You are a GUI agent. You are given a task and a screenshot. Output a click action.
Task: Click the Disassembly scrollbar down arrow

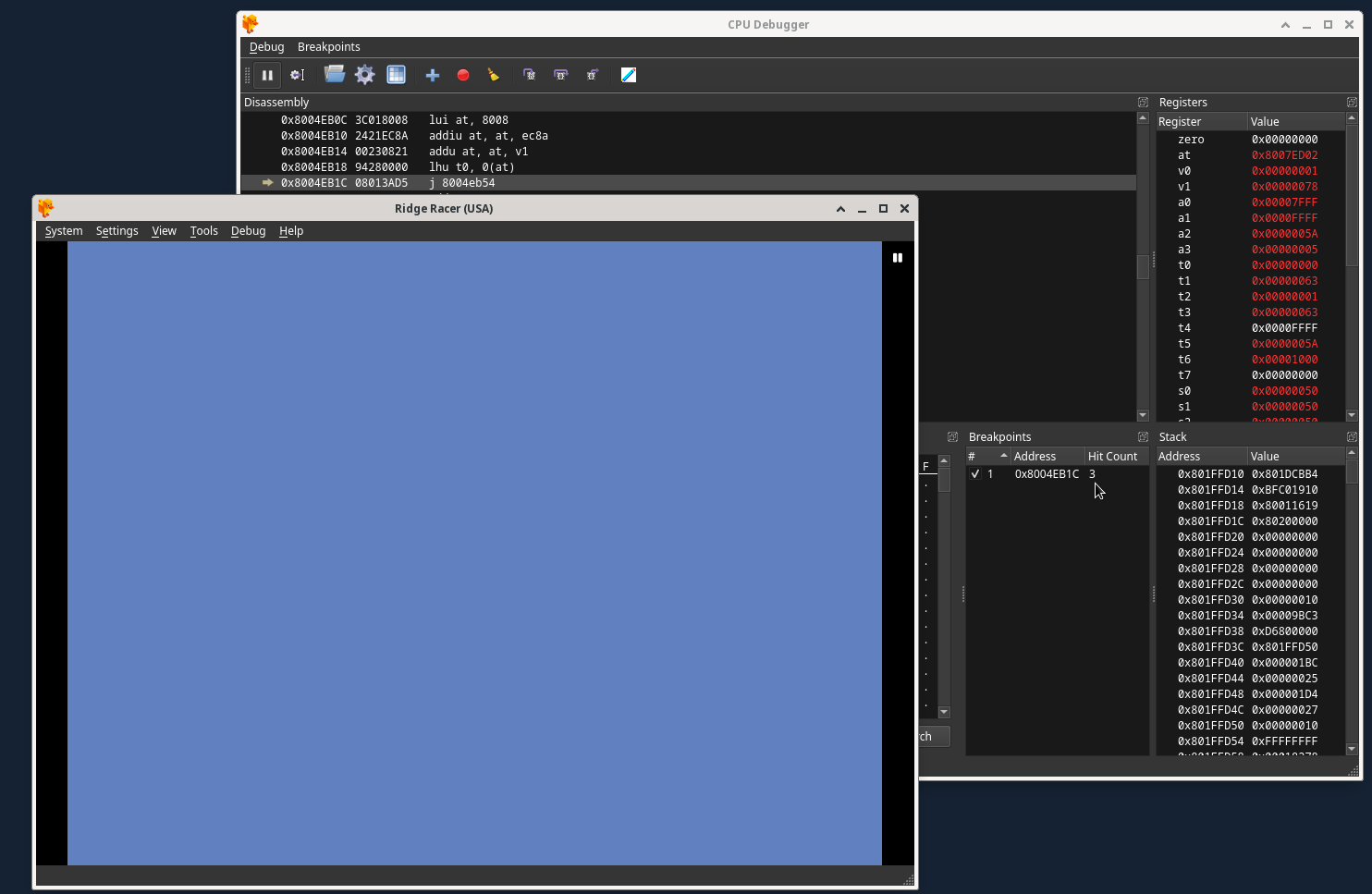pos(1143,415)
